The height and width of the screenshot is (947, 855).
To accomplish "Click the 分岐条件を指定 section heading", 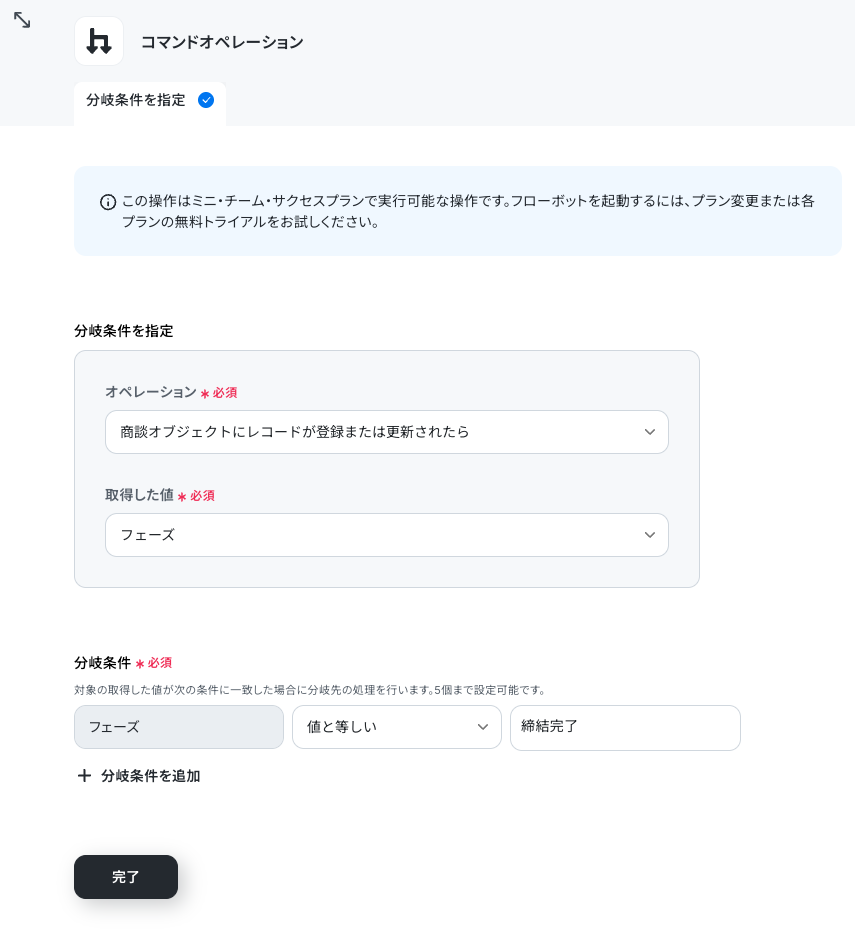I will pyautogui.click(x=124, y=330).
